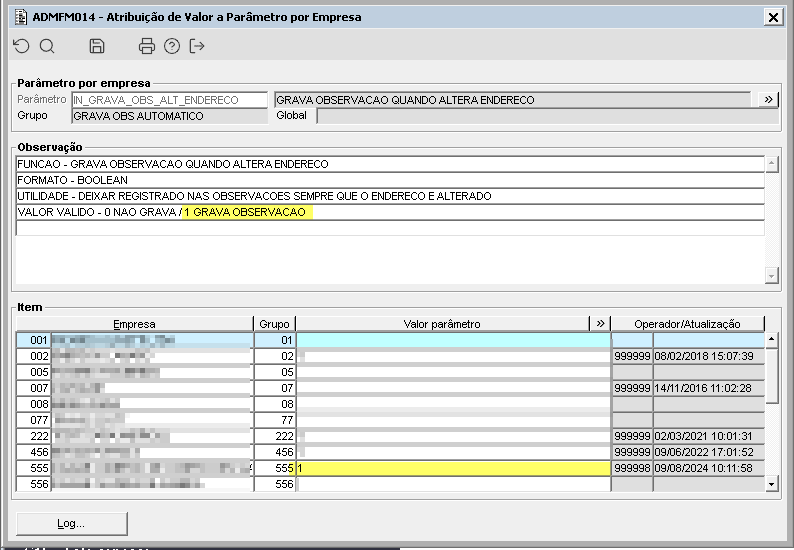Expand Valor parâmetro column with » button
This screenshot has width=794, height=550.
click(x=601, y=324)
